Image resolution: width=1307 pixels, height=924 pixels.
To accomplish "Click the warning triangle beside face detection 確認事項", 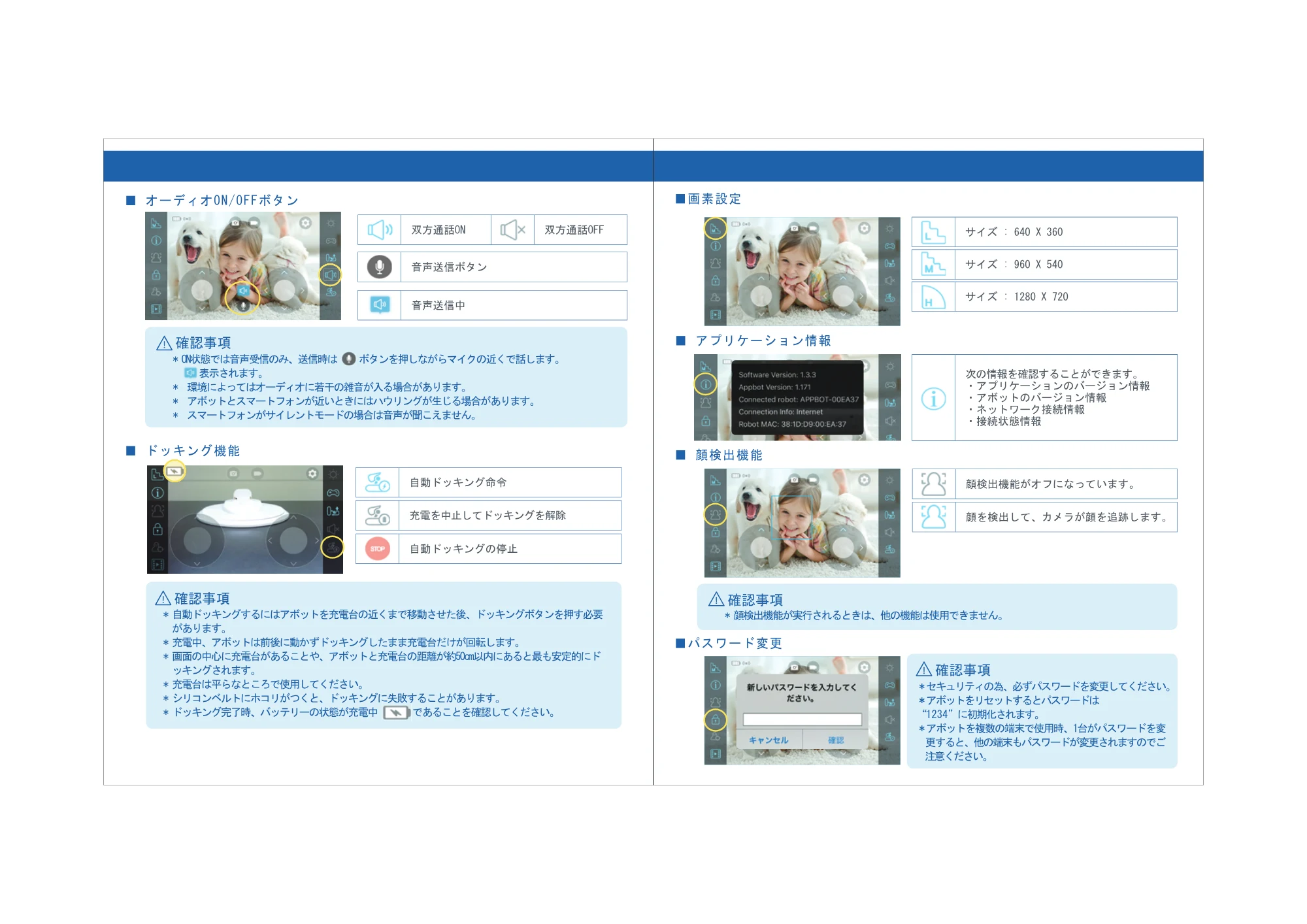I will pos(716,599).
